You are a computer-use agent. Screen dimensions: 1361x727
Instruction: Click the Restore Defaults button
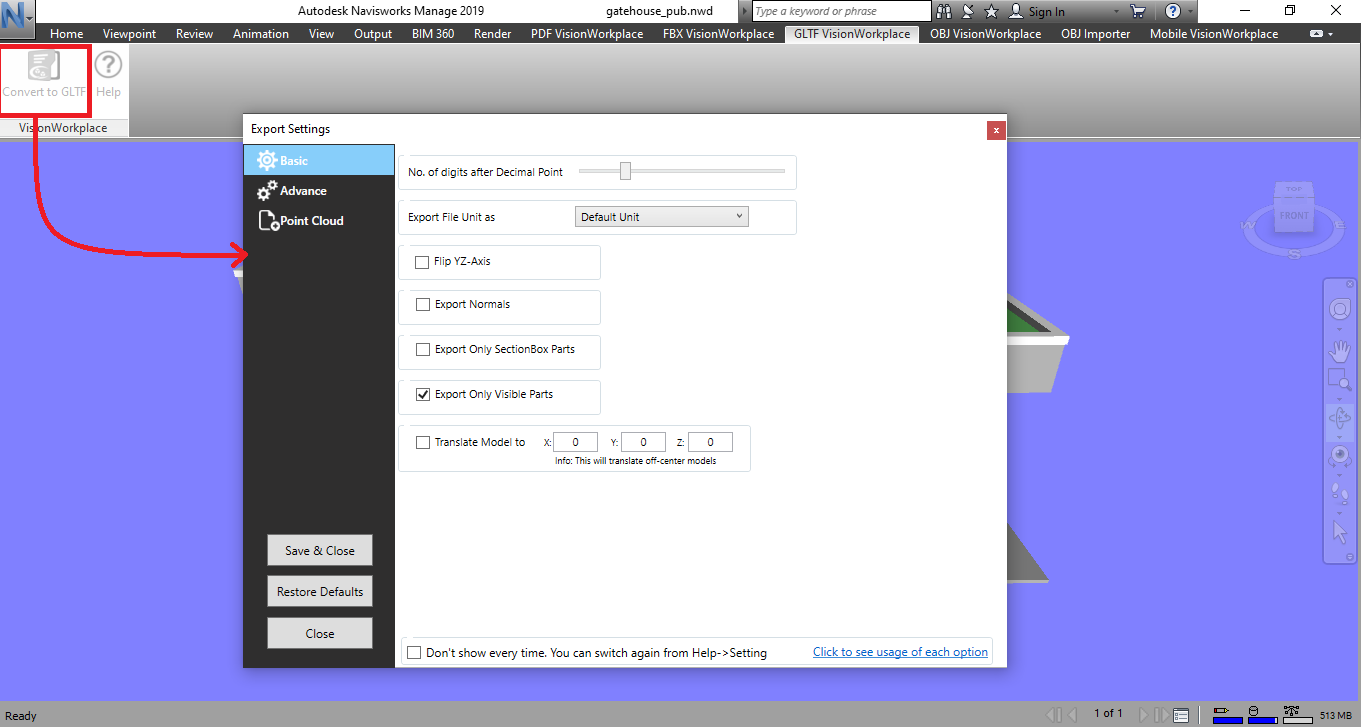pyautogui.click(x=320, y=592)
